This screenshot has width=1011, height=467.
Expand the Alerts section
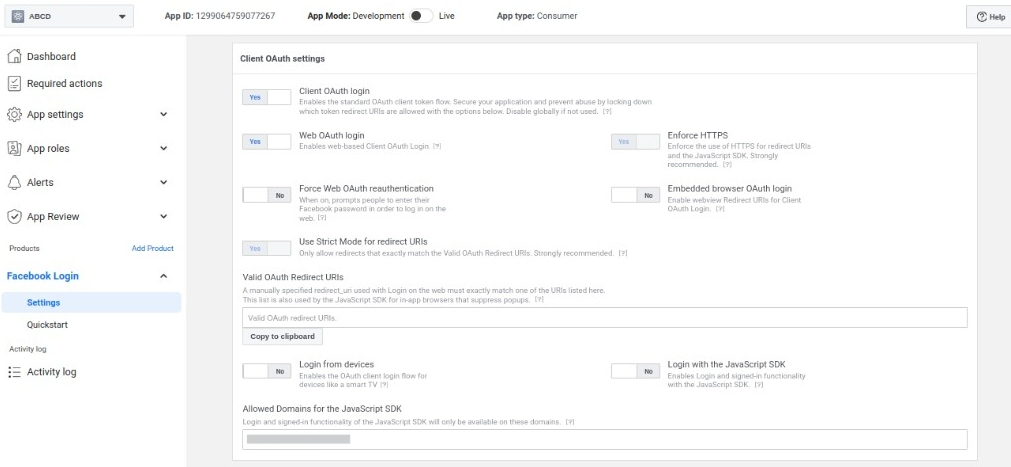coord(164,183)
